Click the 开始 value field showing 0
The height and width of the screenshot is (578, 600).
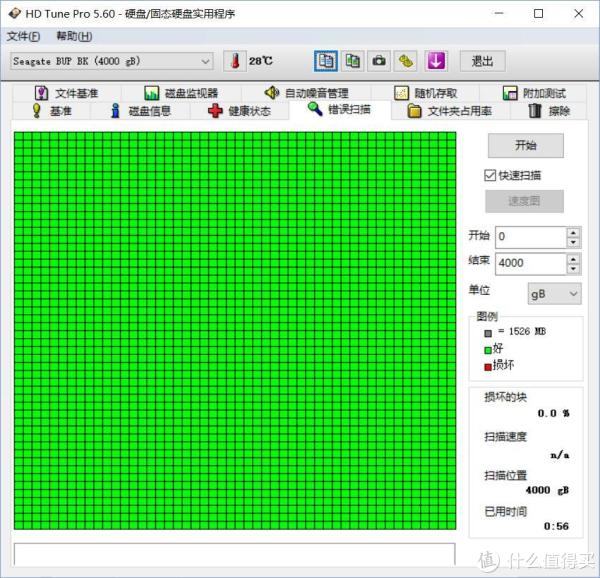pyautogui.click(x=530, y=237)
